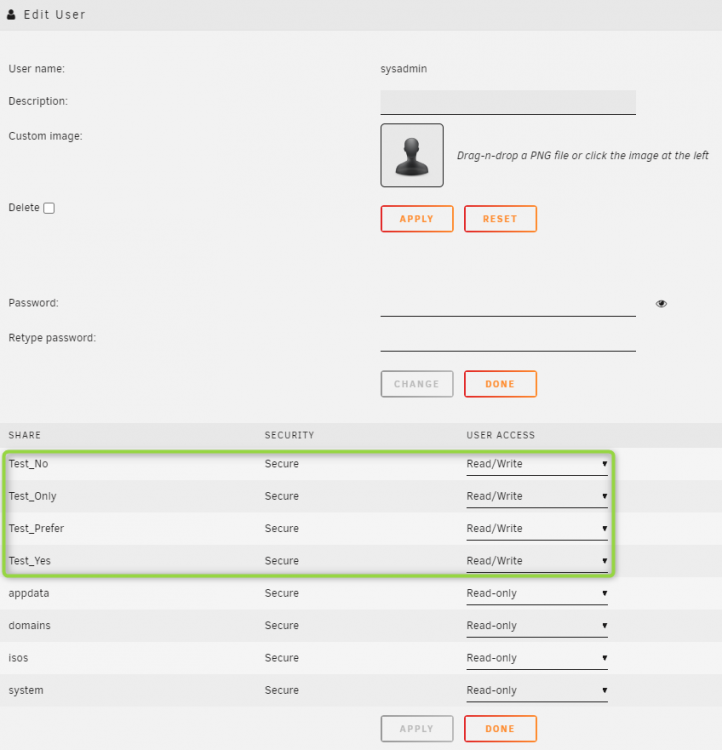
Task: Open the domains user access dropdown
Action: pos(537,626)
